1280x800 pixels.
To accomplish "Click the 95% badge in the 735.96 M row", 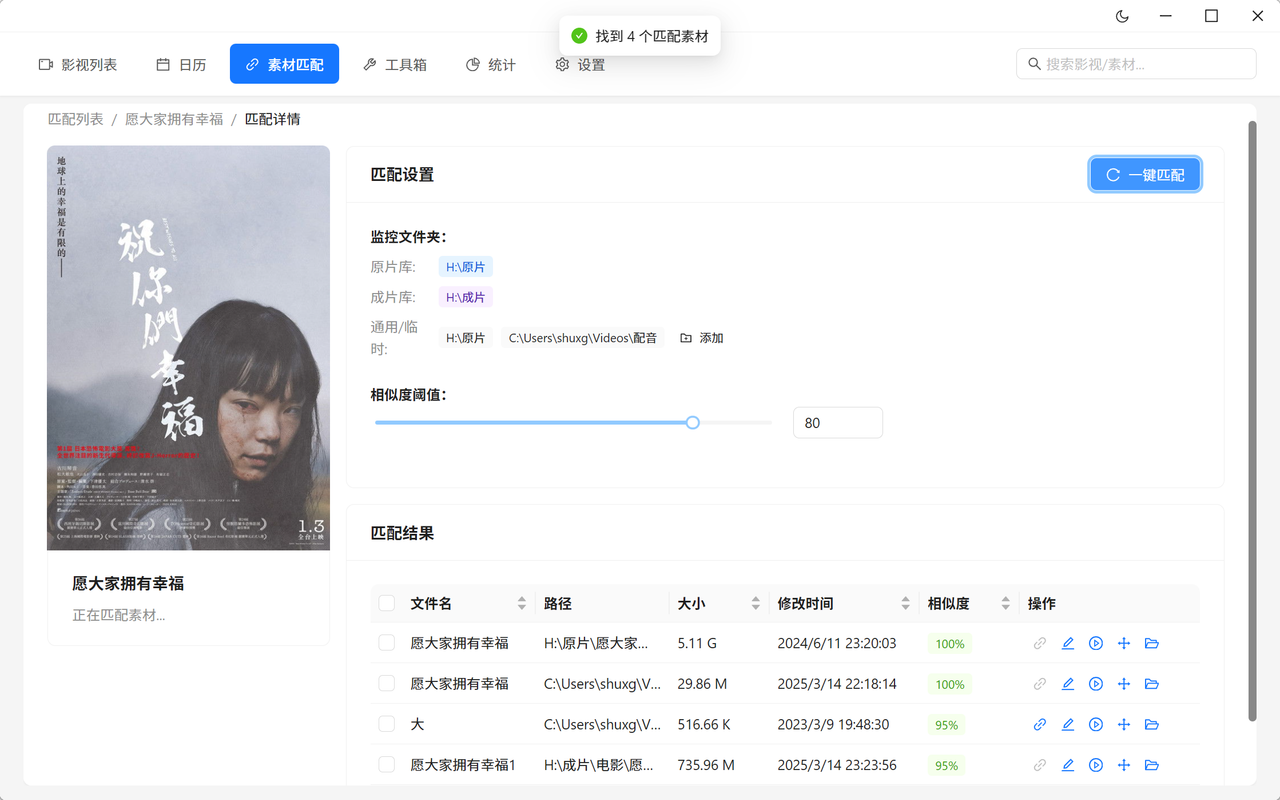I will point(947,766).
